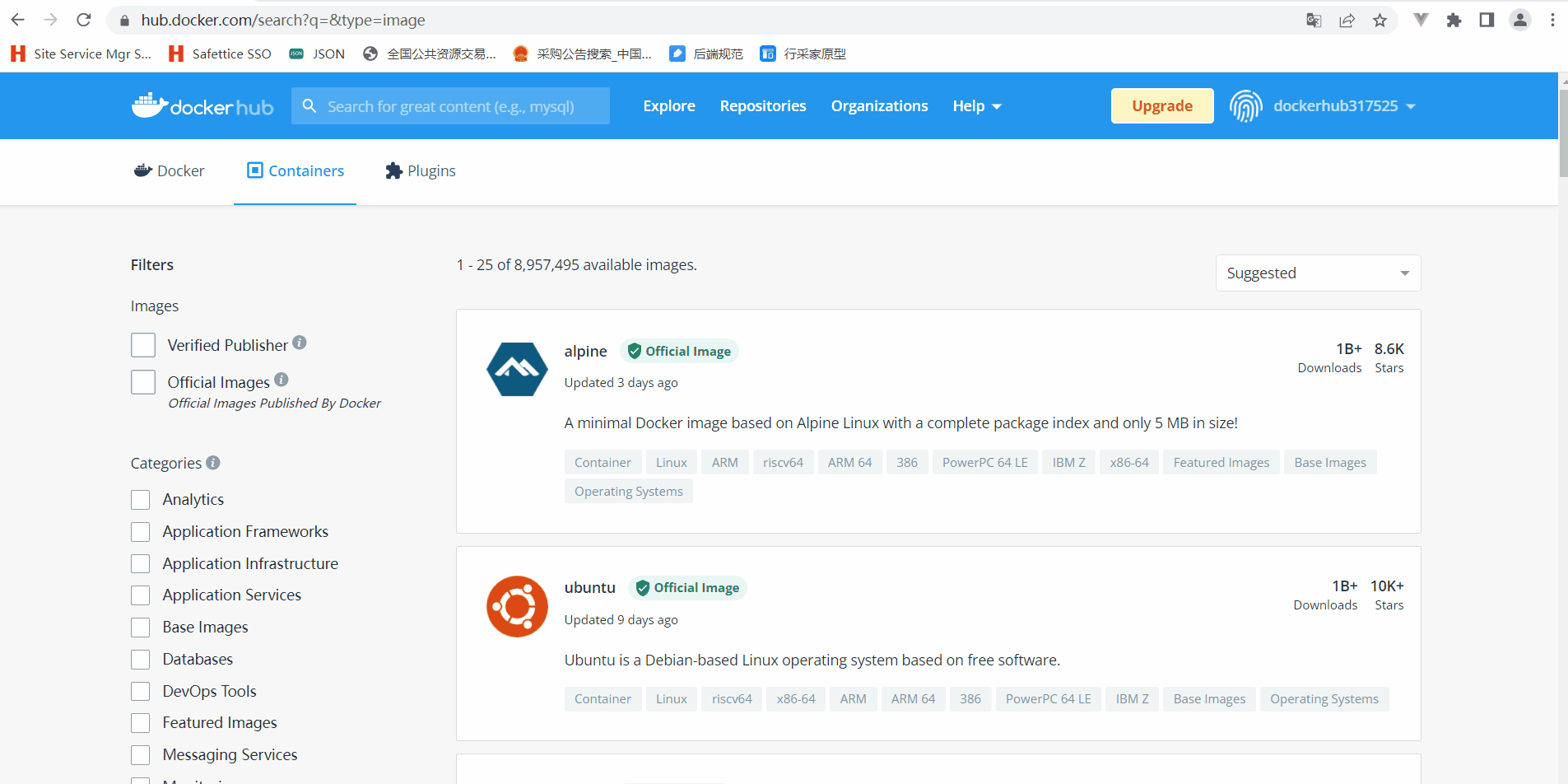This screenshot has height=784, width=1568.
Task: Click the share page icon in the address bar
Action: click(x=1347, y=21)
